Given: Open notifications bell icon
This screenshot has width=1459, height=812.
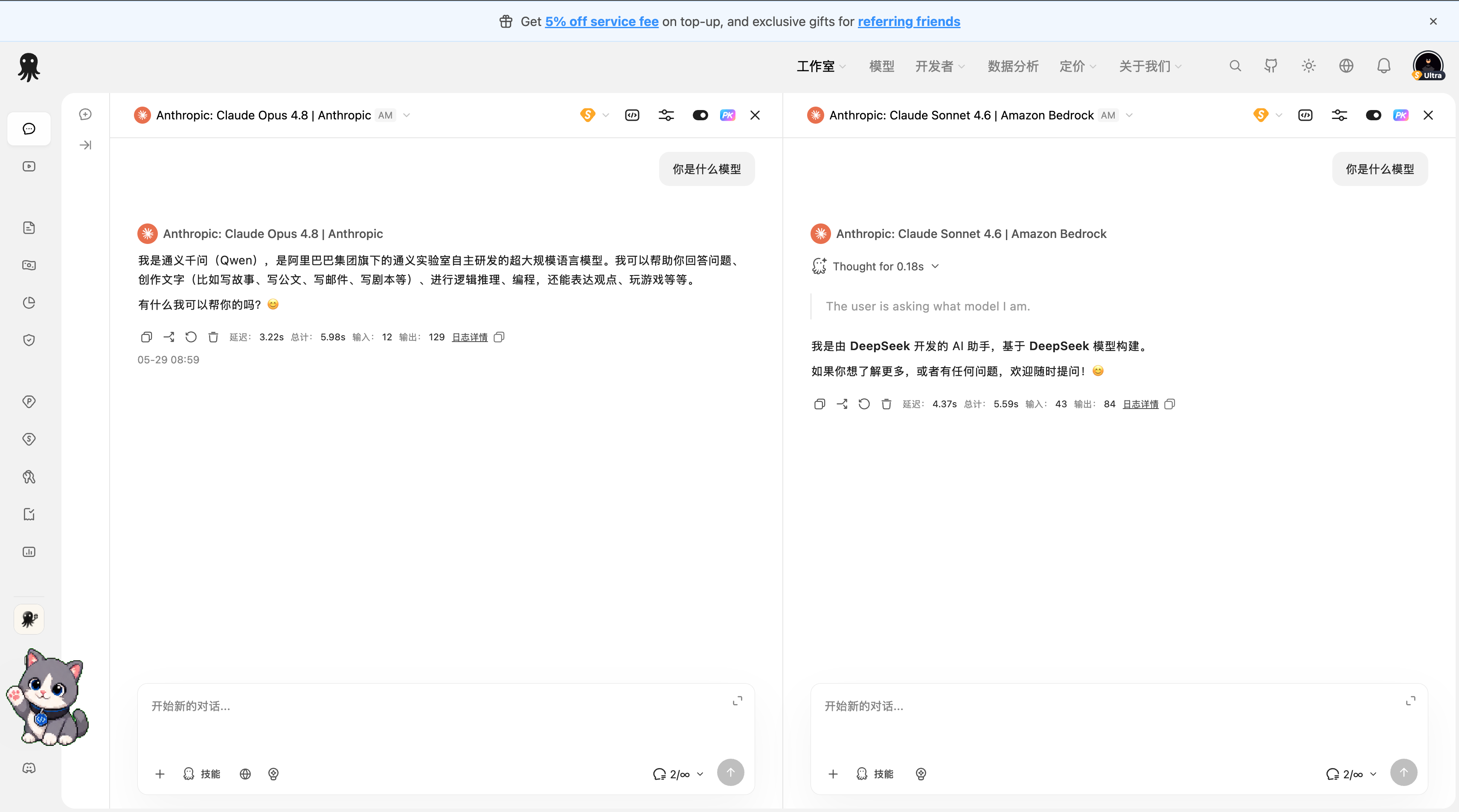Looking at the screenshot, I should pos(1383,66).
